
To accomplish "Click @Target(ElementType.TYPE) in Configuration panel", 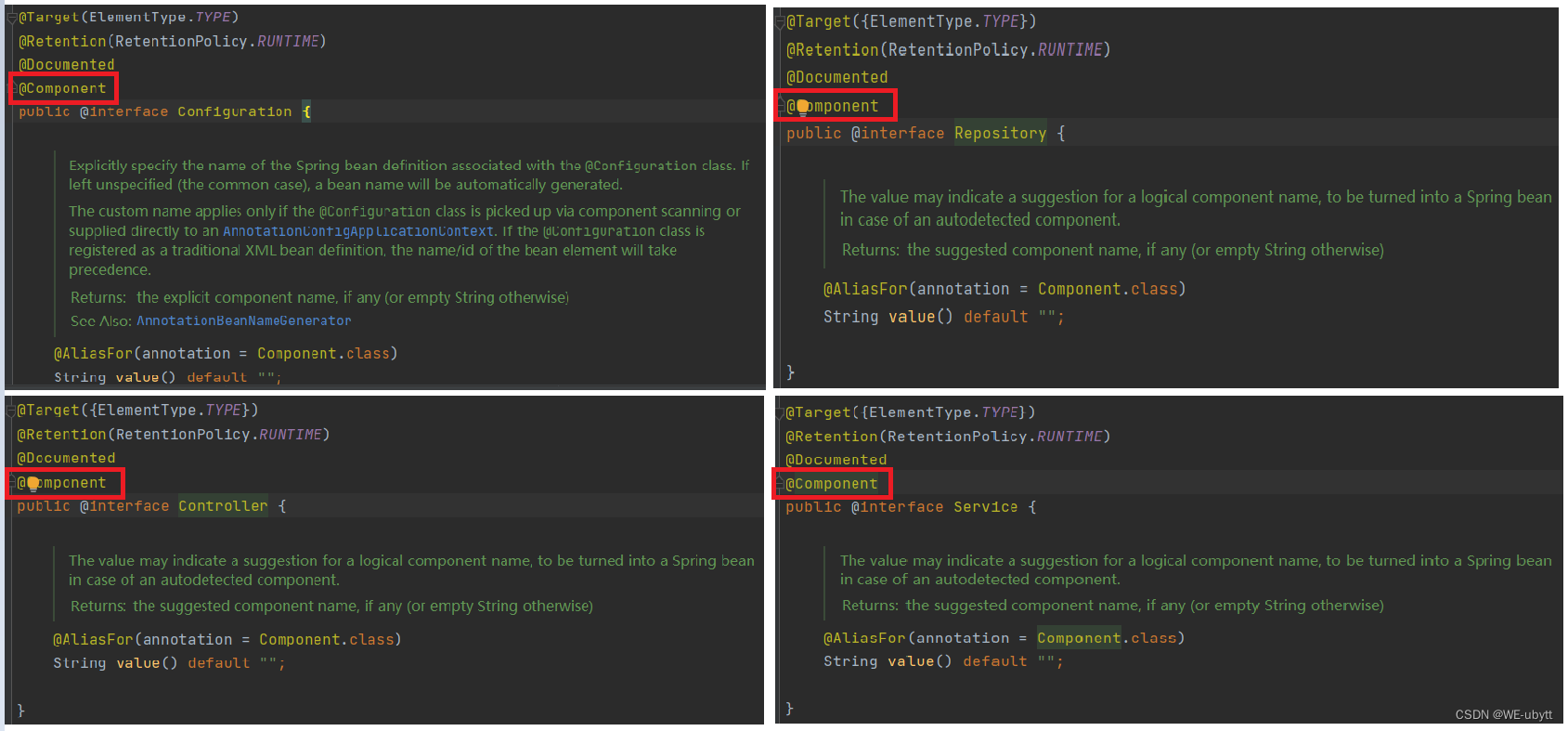I will pos(128,17).
